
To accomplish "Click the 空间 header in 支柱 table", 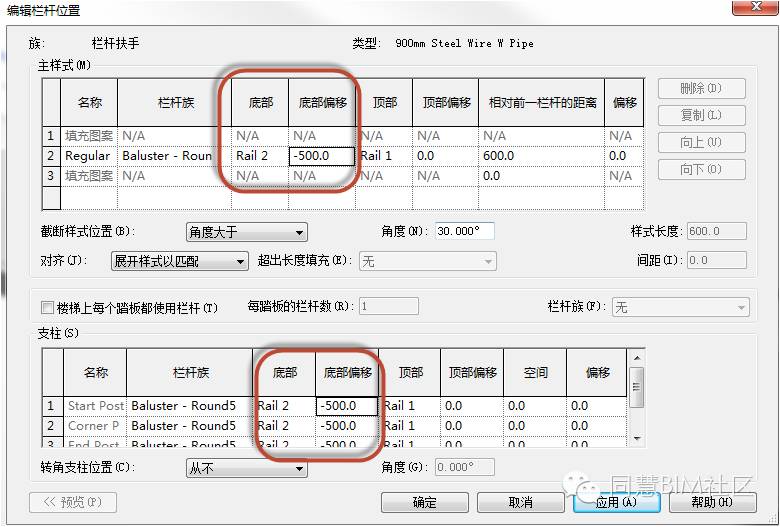I will tap(535, 372).
